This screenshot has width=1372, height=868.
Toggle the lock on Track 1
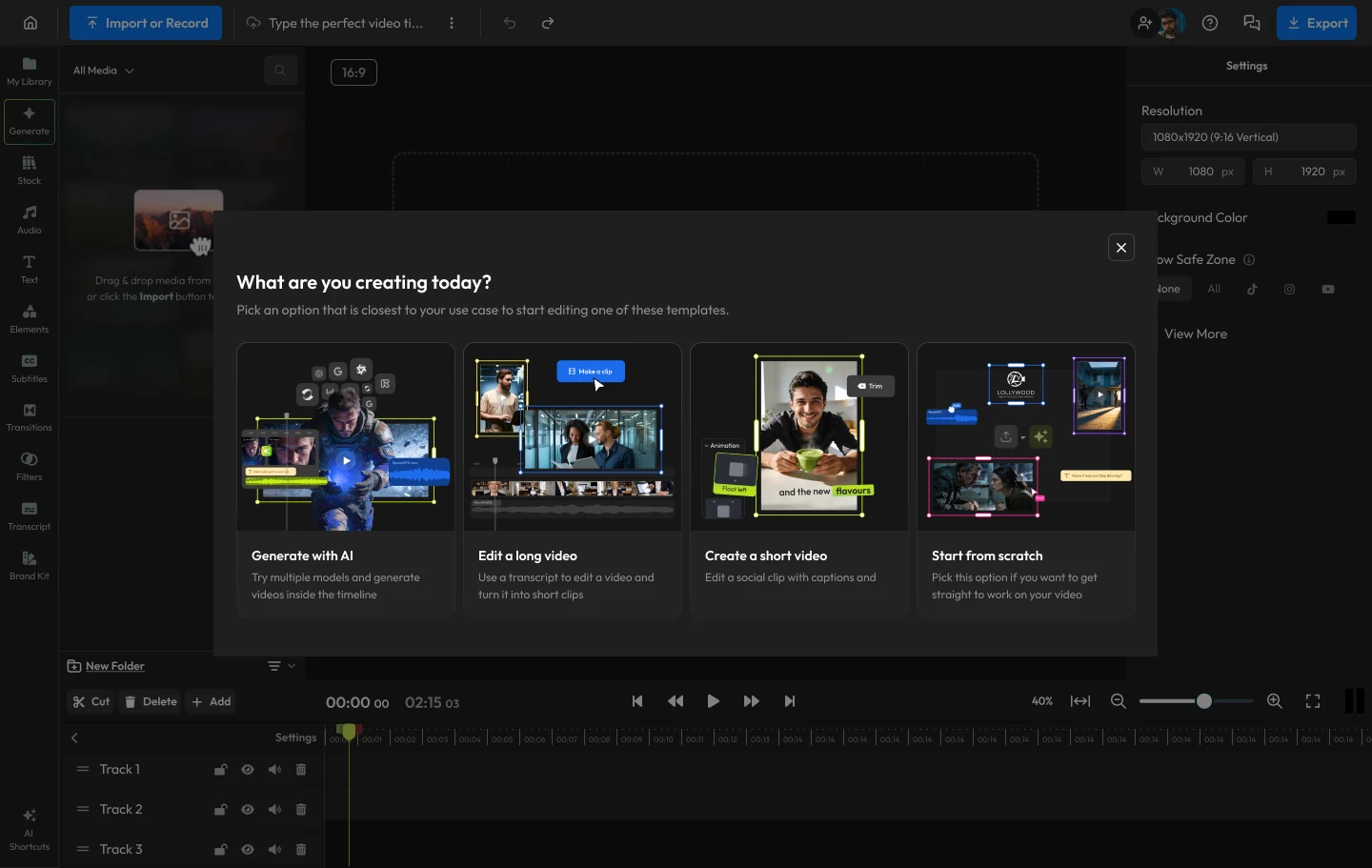221,770
